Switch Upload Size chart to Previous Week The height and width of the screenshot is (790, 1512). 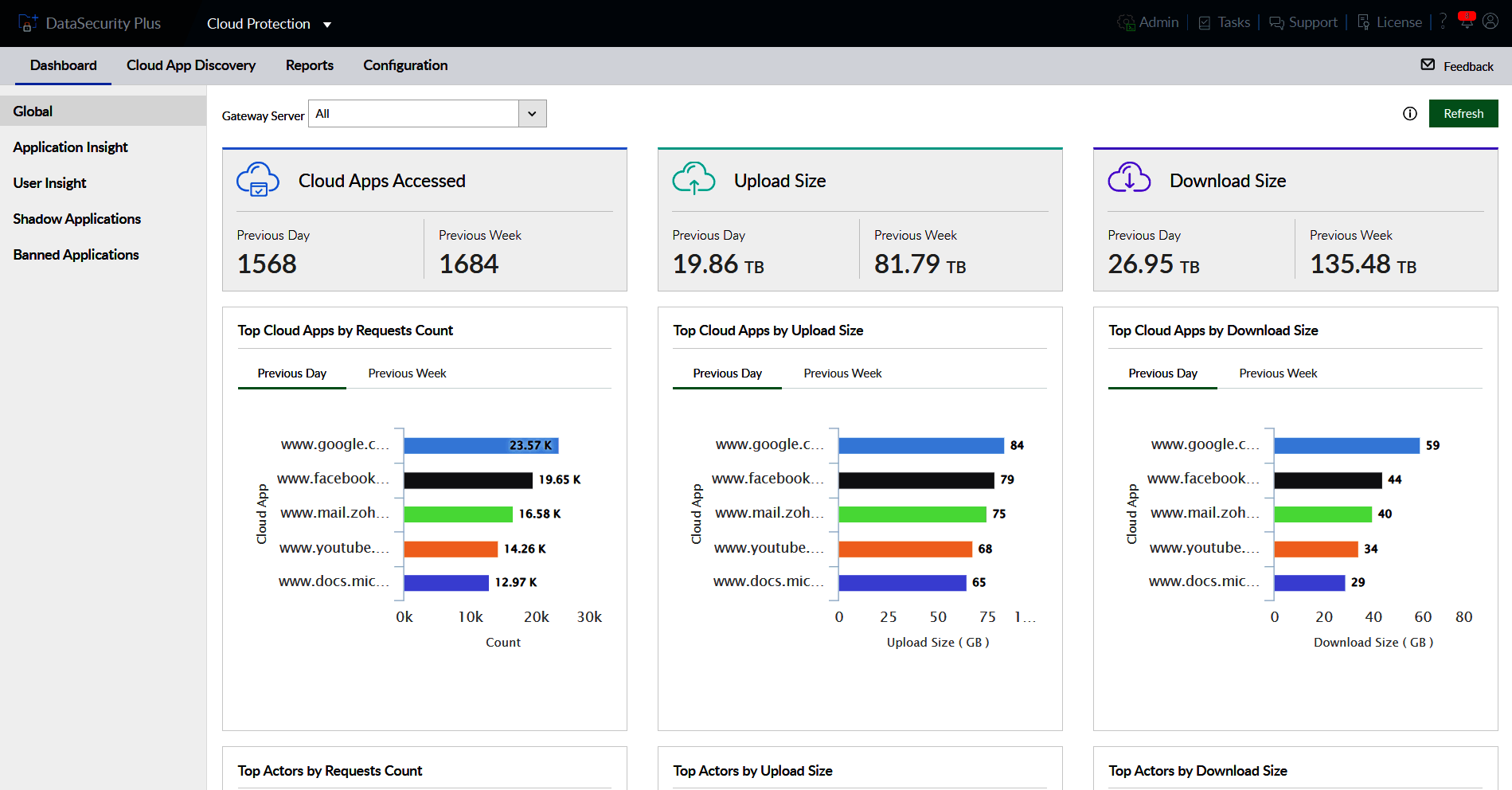[842, 373]
